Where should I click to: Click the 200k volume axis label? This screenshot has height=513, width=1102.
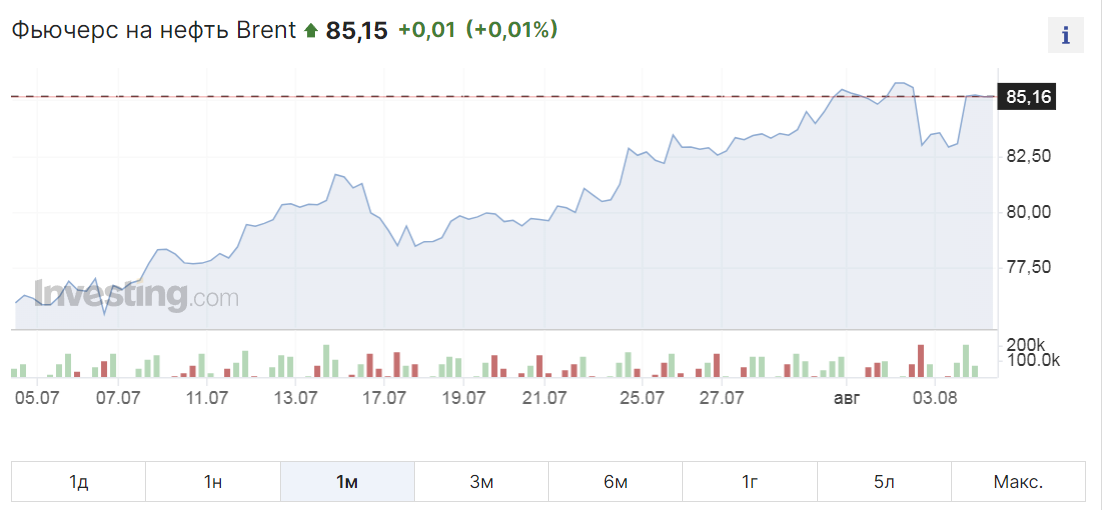pos(1028,346)
